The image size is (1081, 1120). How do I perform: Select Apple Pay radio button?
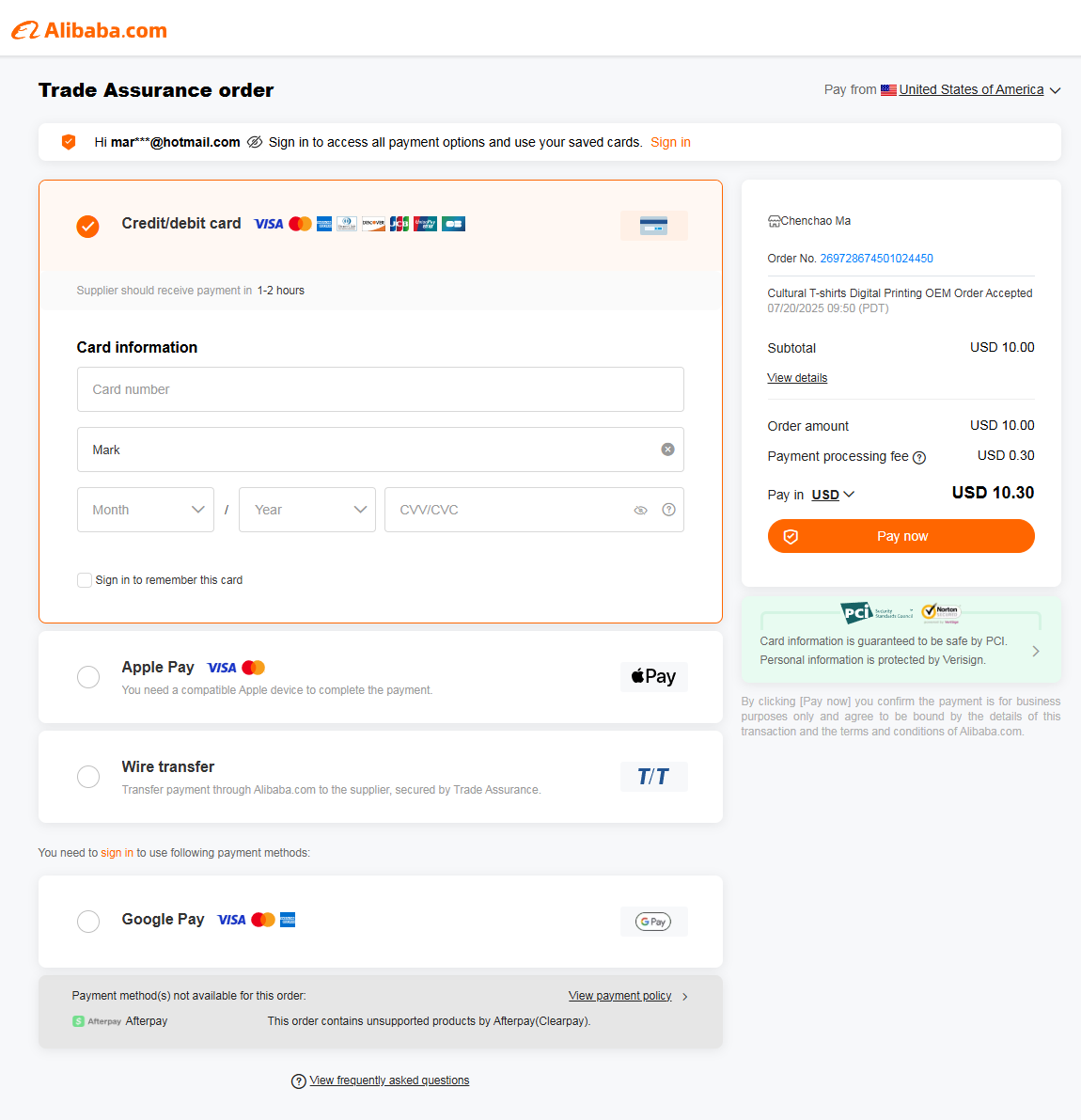tap(88, 677)
